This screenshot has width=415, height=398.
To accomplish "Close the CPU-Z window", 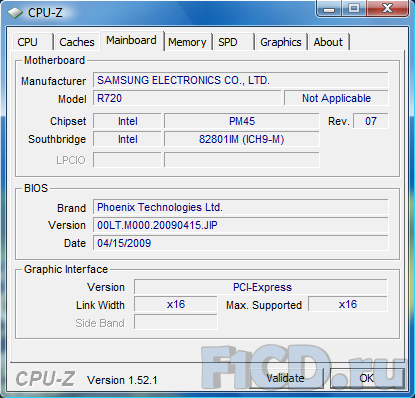I will tap(388, 8).
